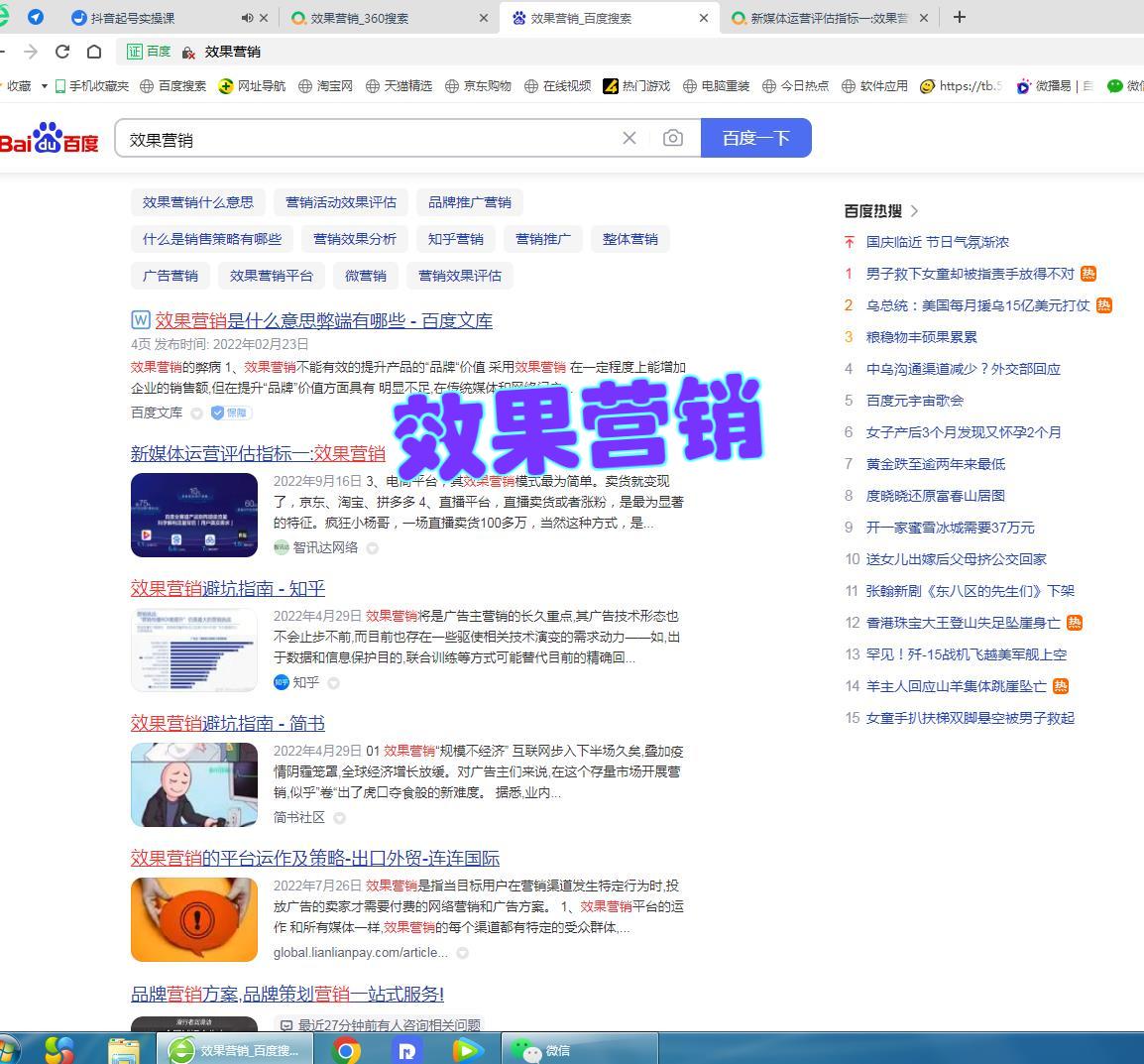Open result 效果营销避坑指南 - 知乎

coord(228,588)
